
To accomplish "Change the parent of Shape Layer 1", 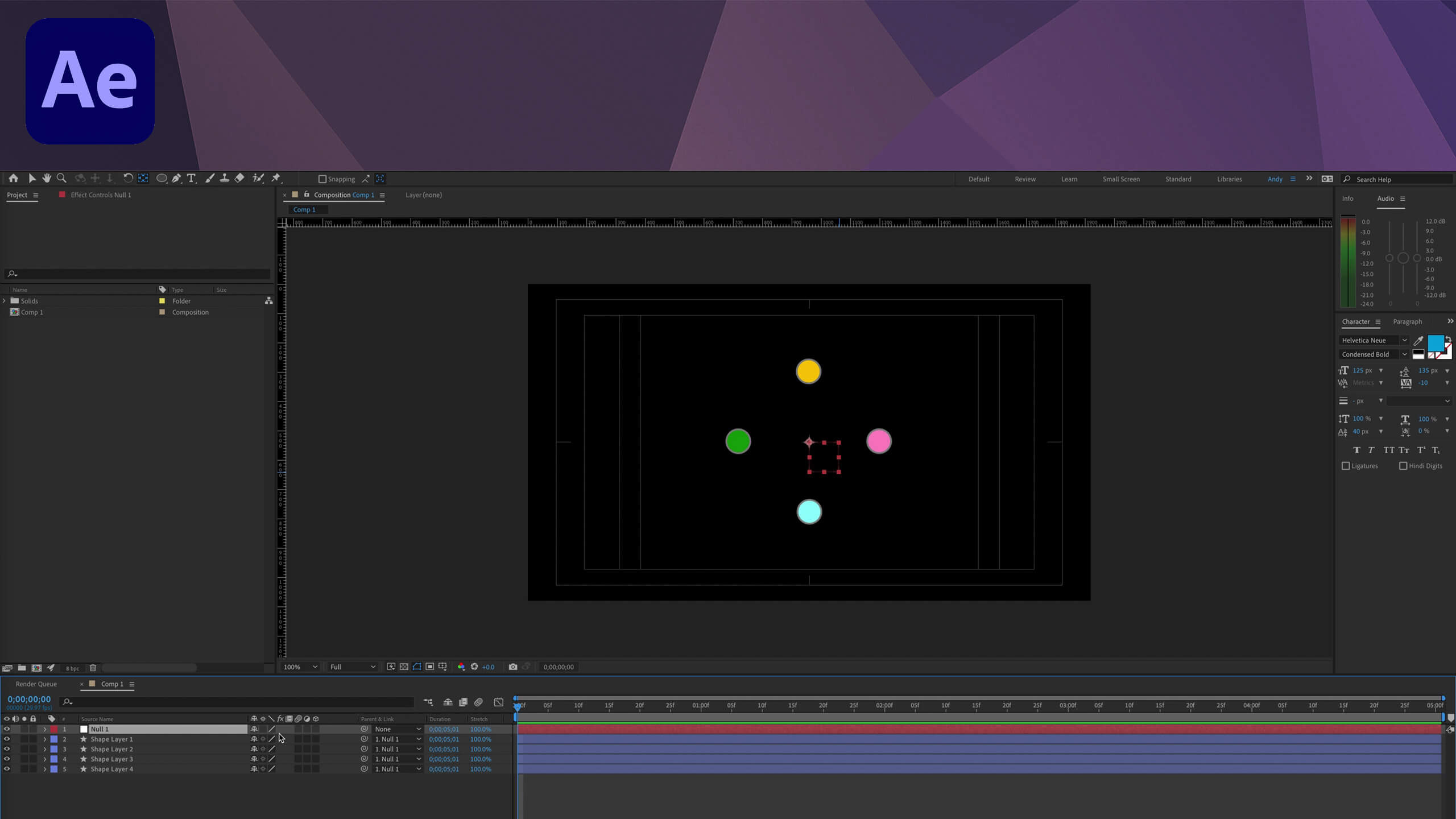I will [396, 739].
